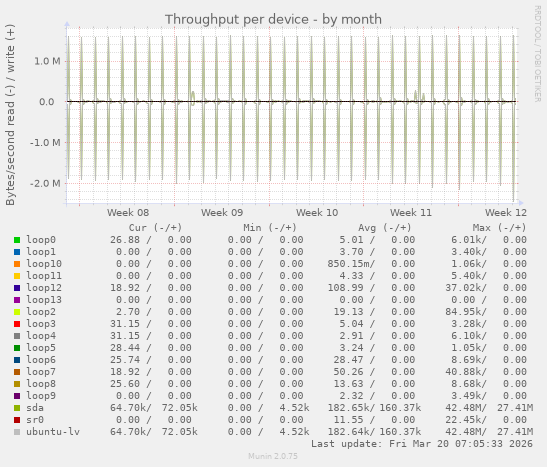547x467 pixels.
Task: Click the 'Min (-/+)' column header
Action: click(x=270, y=228)
